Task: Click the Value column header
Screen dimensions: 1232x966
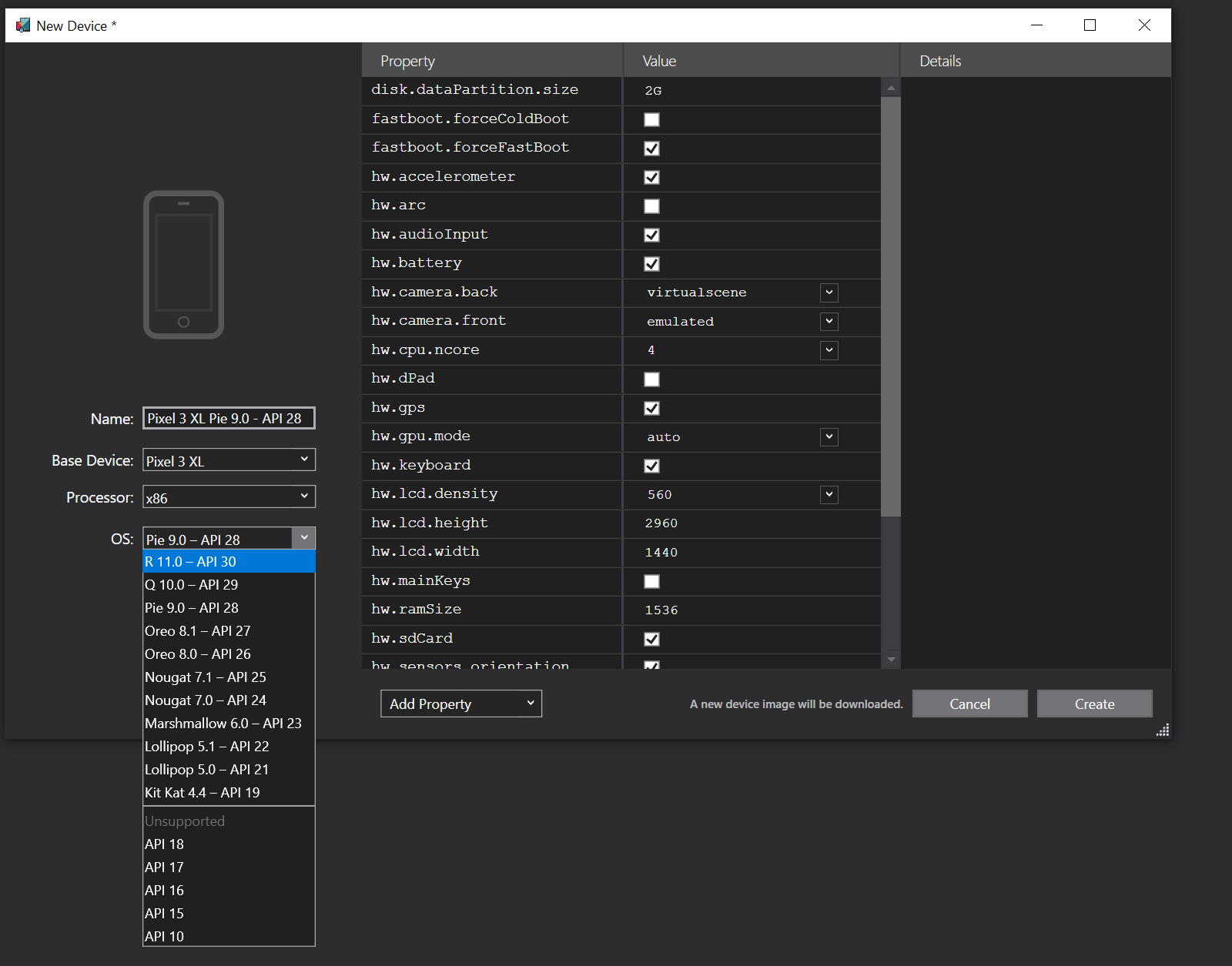Action: pyautogui.click(x=761, y=61)
